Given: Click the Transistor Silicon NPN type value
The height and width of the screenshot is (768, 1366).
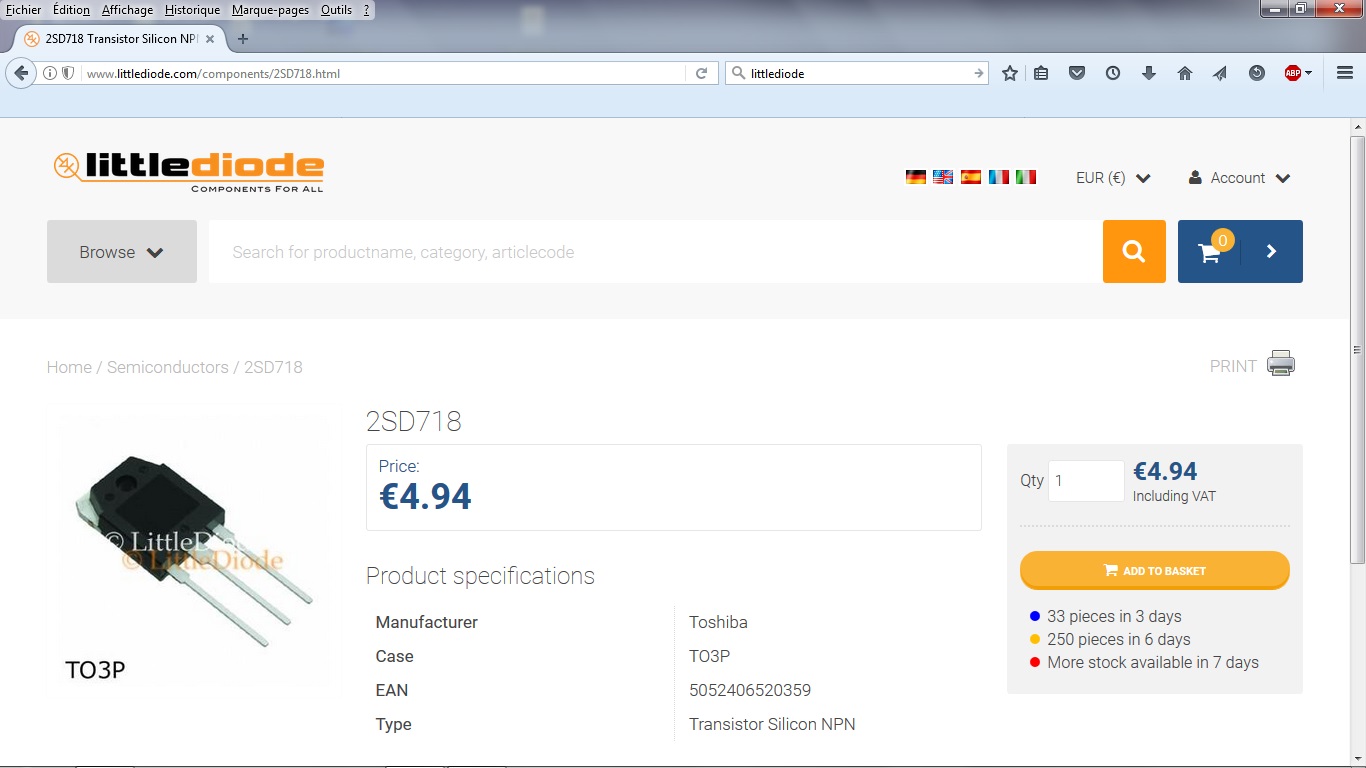Looking at the screenshot, I should point(772,724).
